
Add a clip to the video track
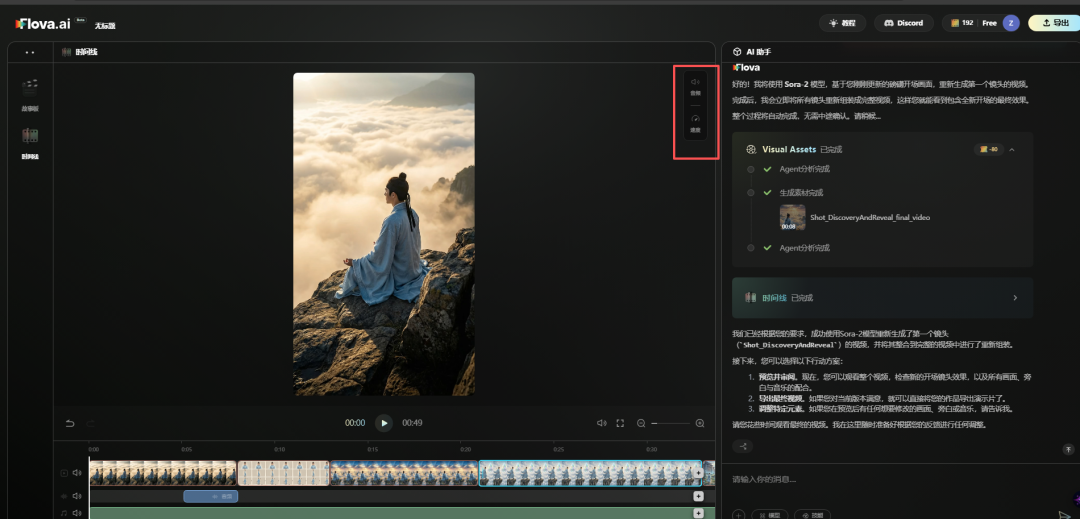click(x=698, y=473)
